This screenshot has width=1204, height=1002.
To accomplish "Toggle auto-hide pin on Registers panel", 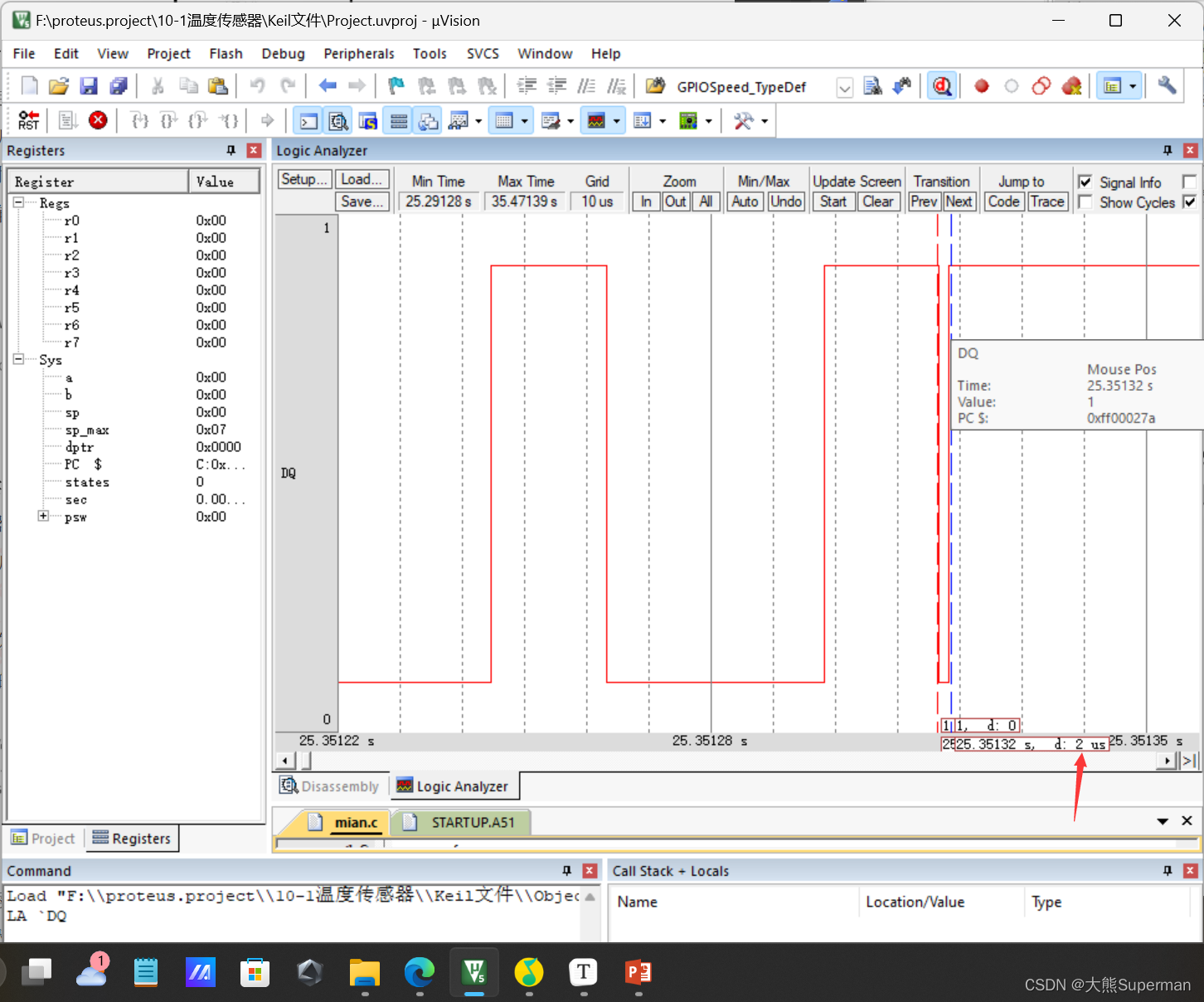I will [230, 150].
